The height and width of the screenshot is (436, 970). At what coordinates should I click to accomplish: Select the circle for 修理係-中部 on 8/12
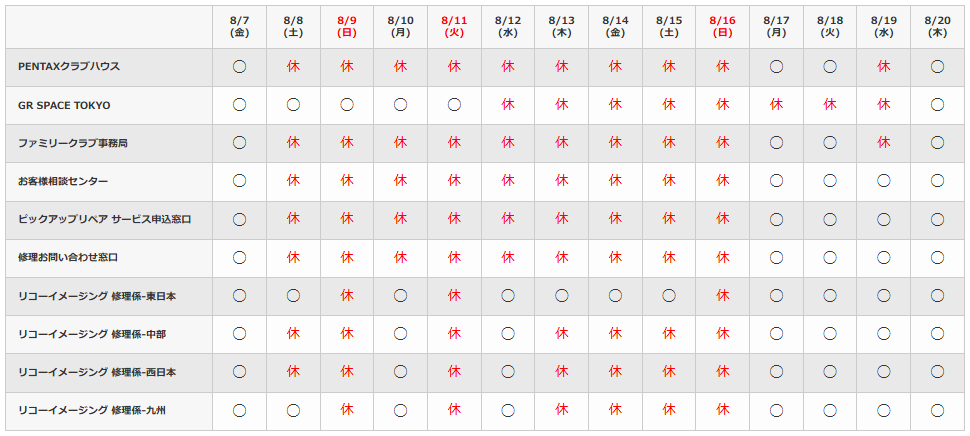tap(508, 334)
